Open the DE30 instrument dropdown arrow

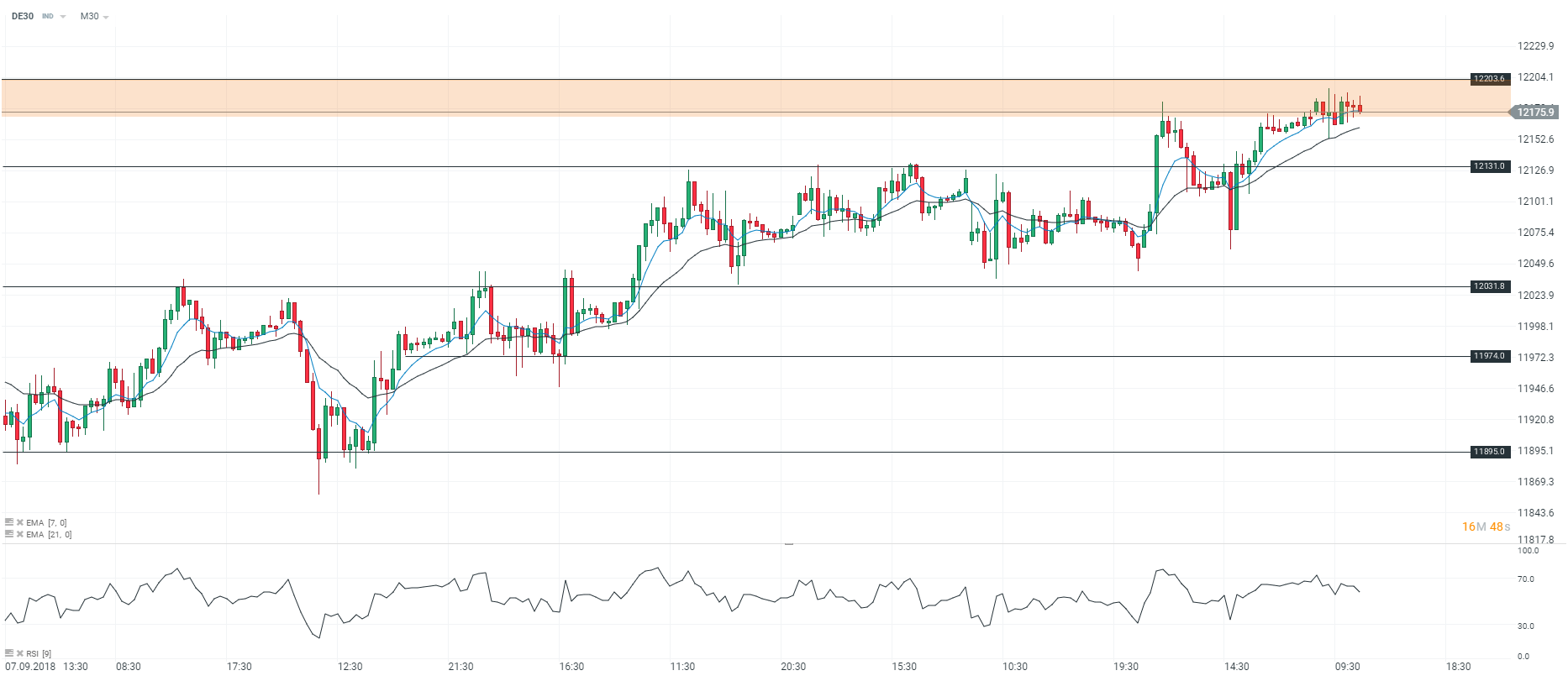tap(63, 17)
